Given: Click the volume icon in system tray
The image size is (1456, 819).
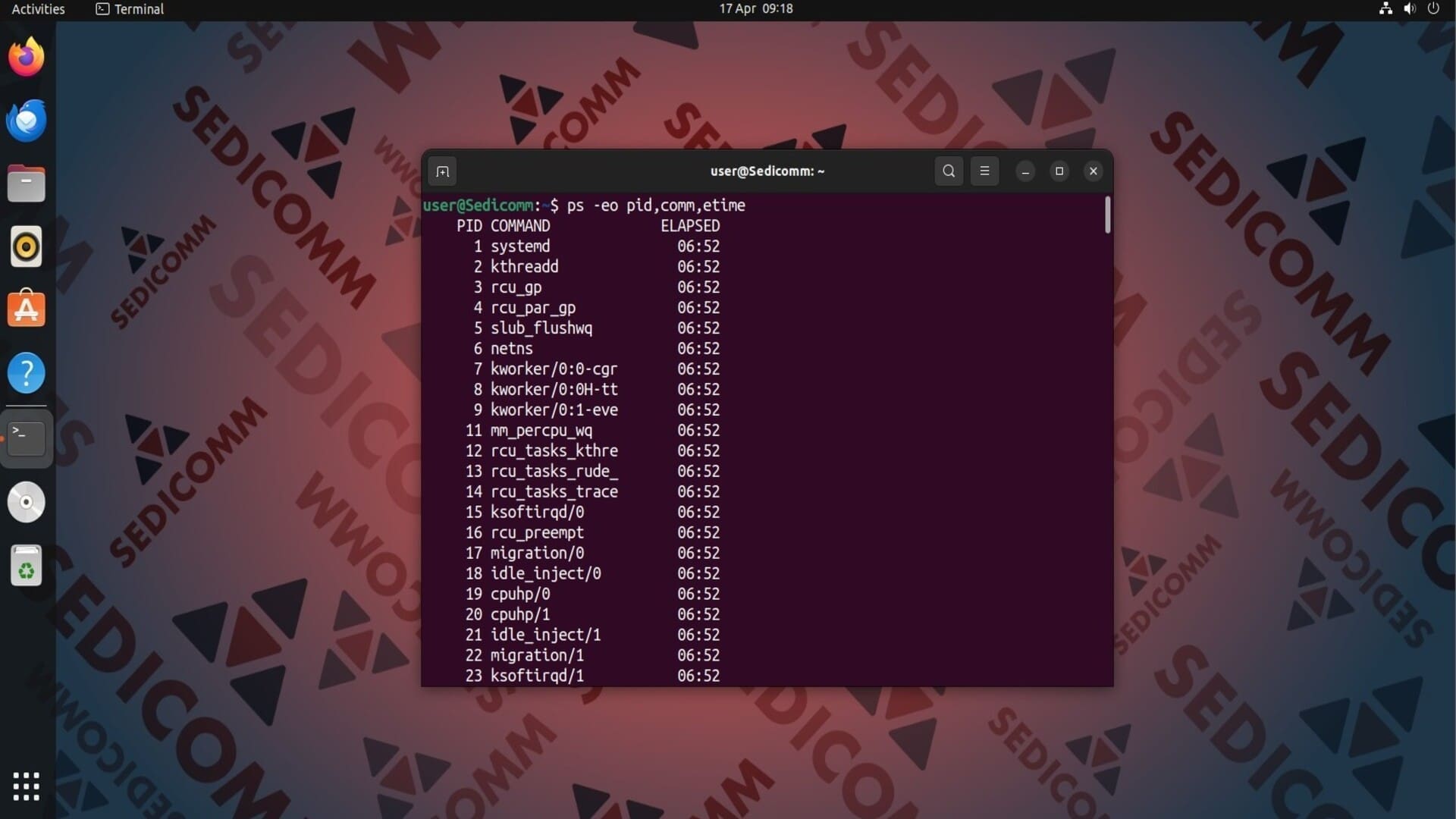Looking at the screenshot, I should (x=1410, y=9).
